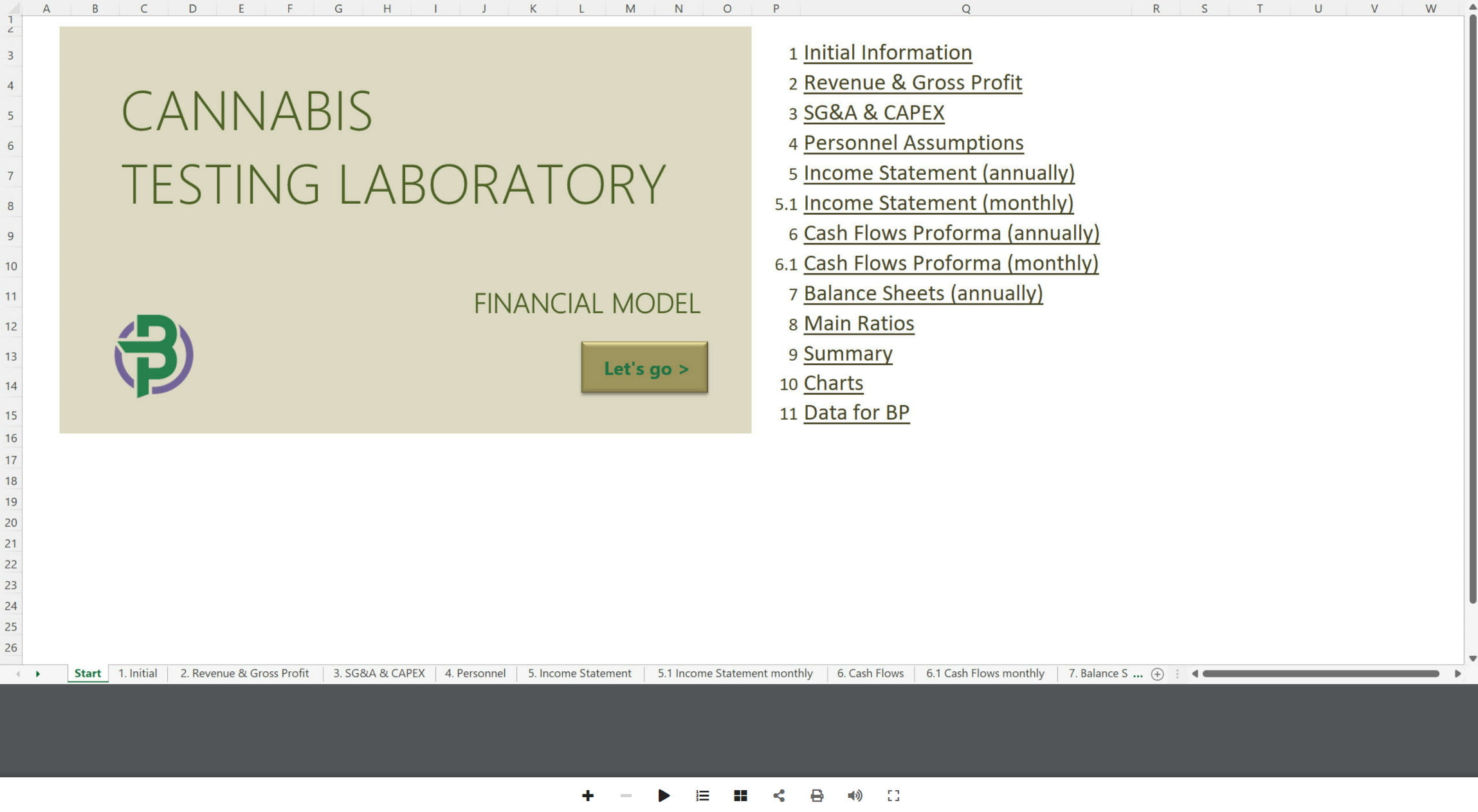Click the company logo on the cover

(154, 356)
